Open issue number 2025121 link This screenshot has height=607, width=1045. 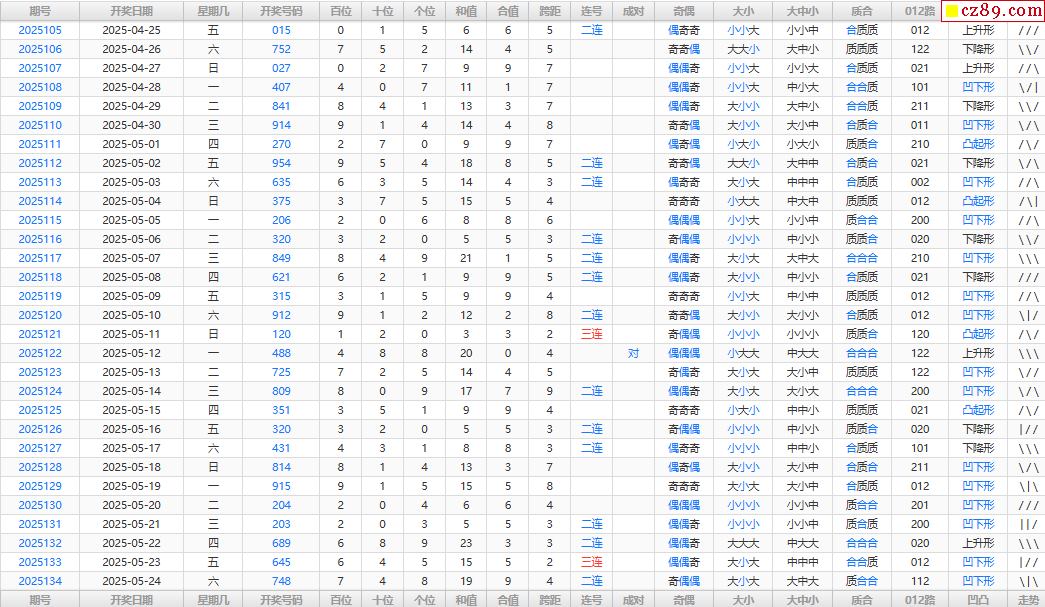point(40,334)
